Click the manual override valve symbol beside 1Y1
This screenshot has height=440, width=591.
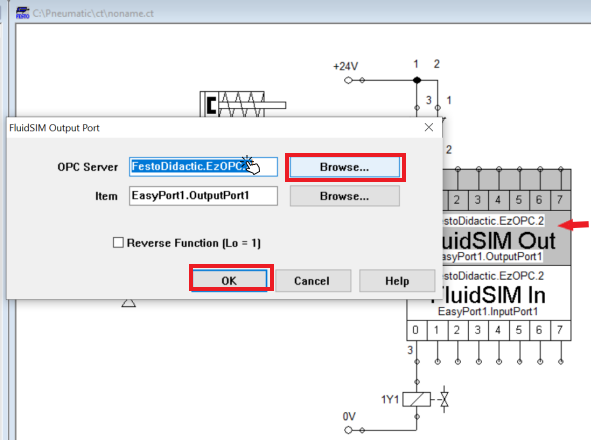[444, 399]
